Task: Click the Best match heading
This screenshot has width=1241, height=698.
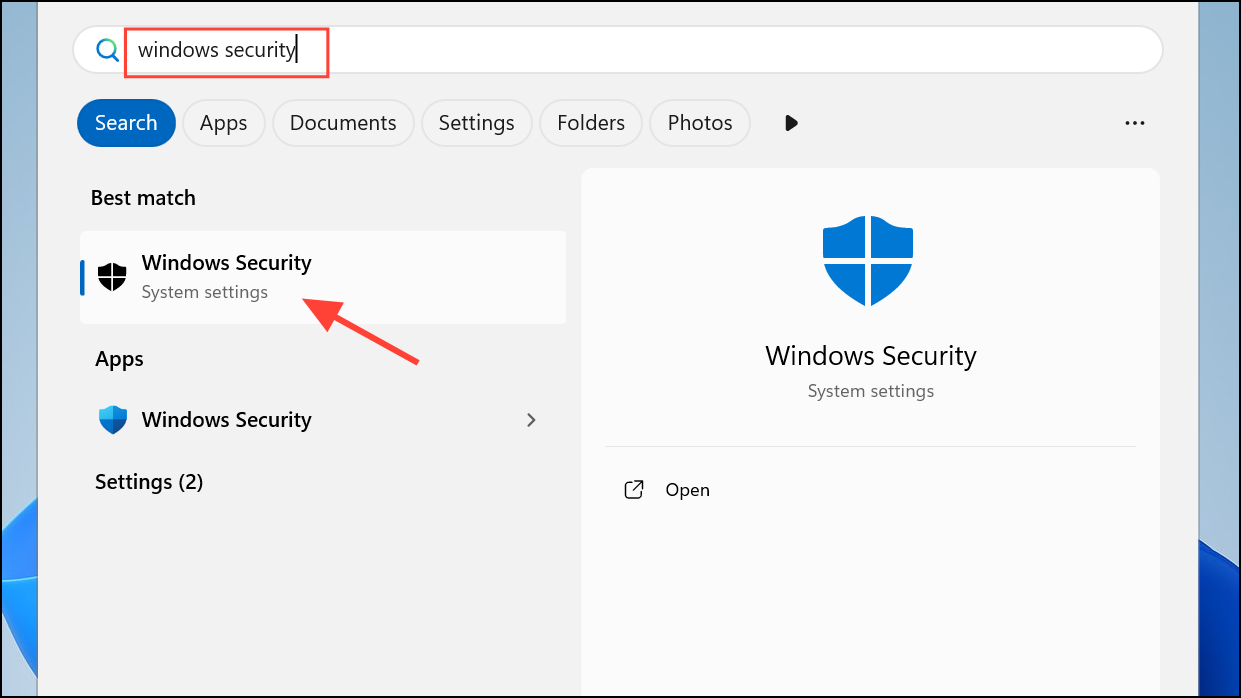Action: (143, 198)
